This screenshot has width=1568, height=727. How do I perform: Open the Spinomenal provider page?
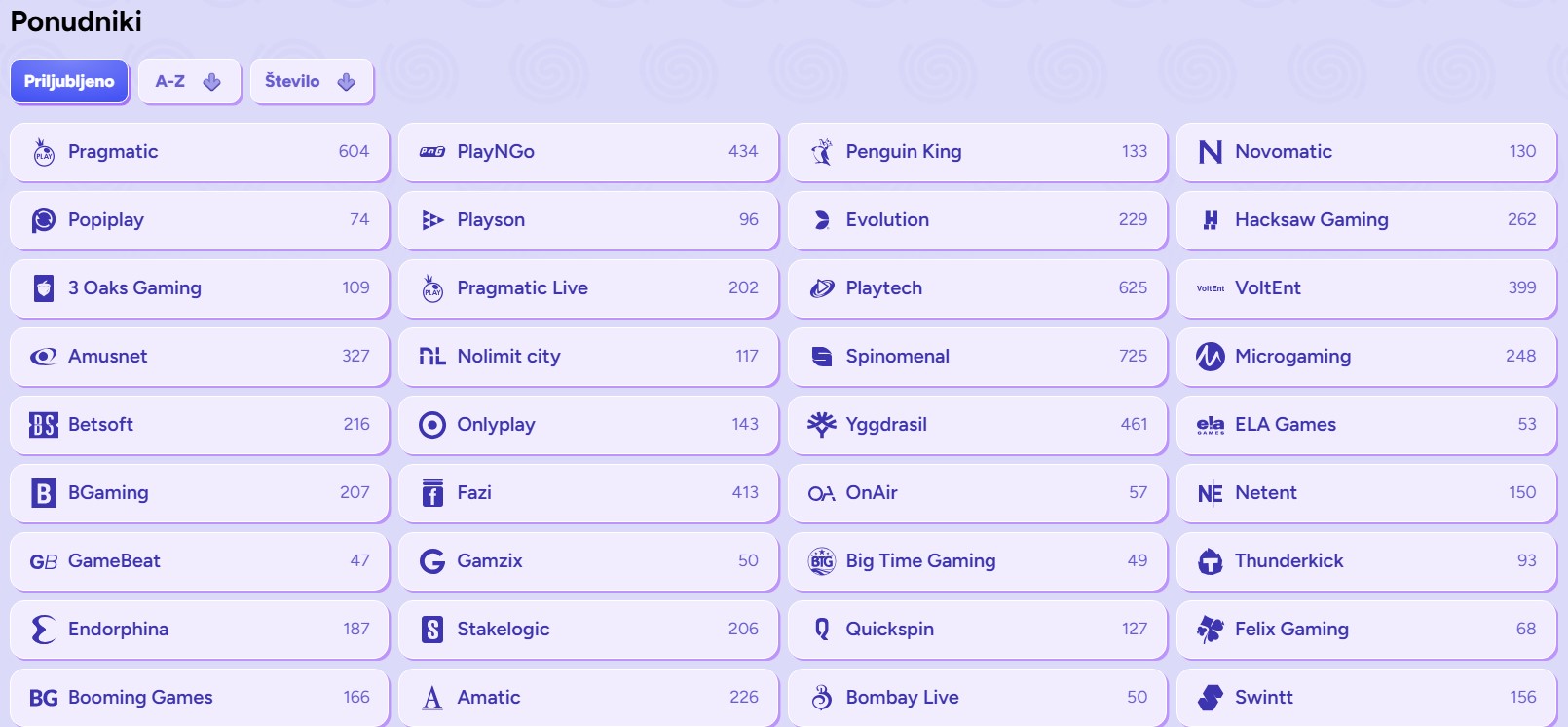point(977,357)
